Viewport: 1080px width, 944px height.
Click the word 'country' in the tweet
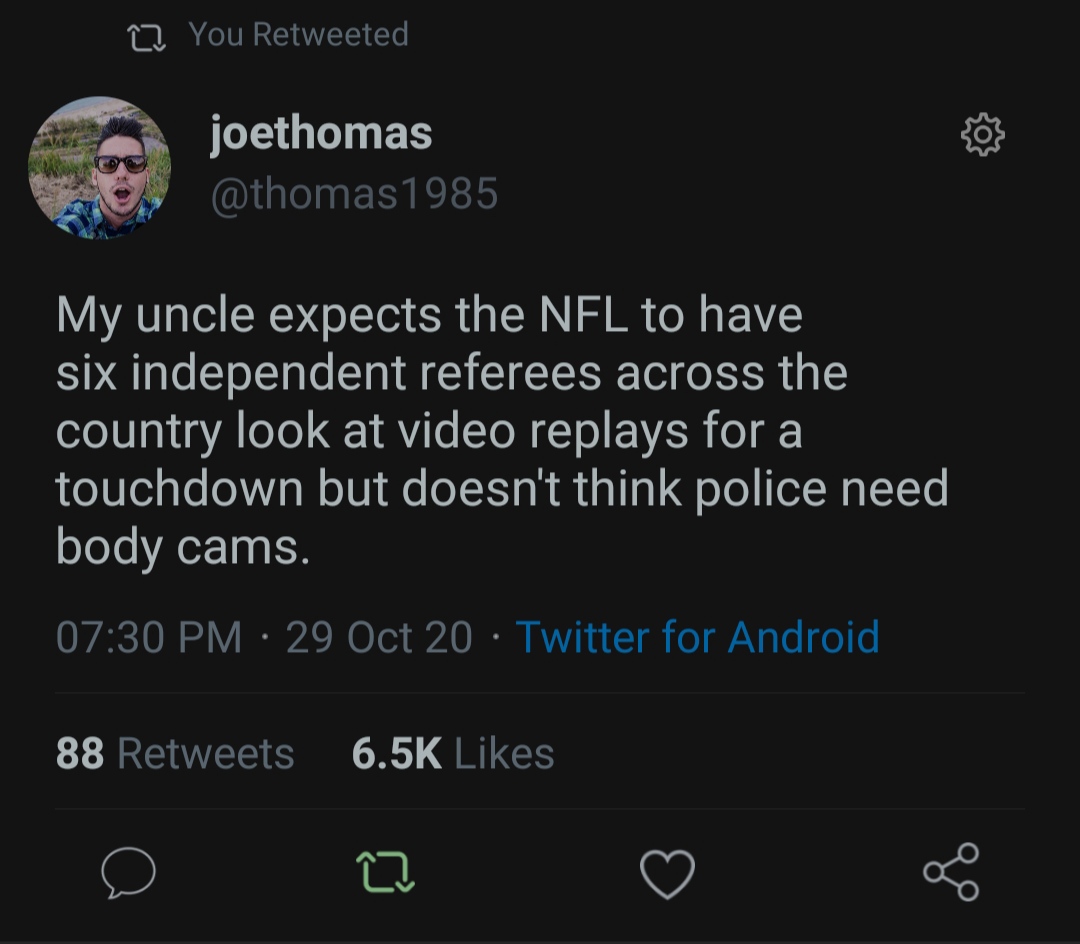pyautogui.click(x=138, y=431)
